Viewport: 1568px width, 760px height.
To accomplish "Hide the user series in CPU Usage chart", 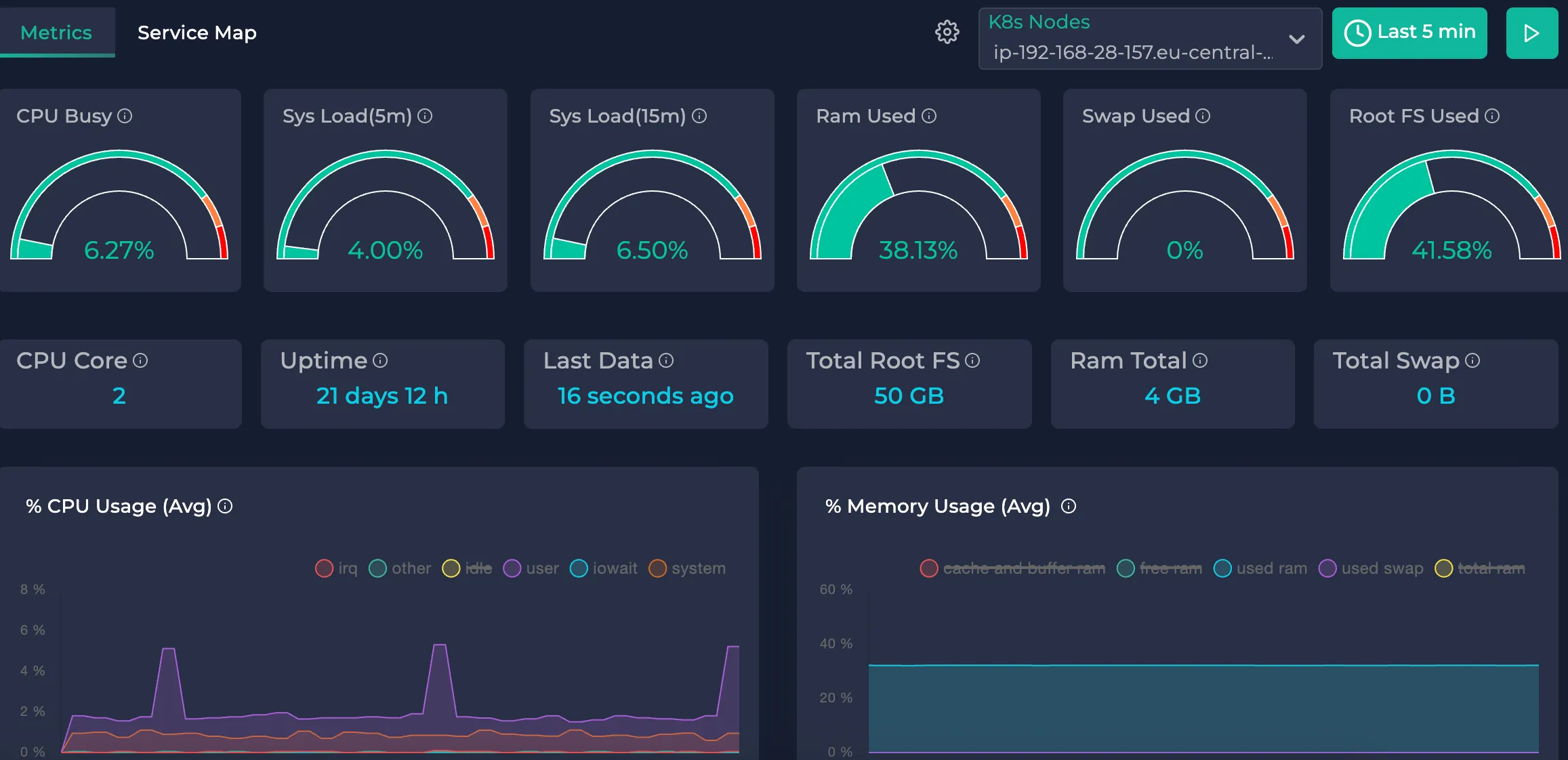I will coord(541,568).
